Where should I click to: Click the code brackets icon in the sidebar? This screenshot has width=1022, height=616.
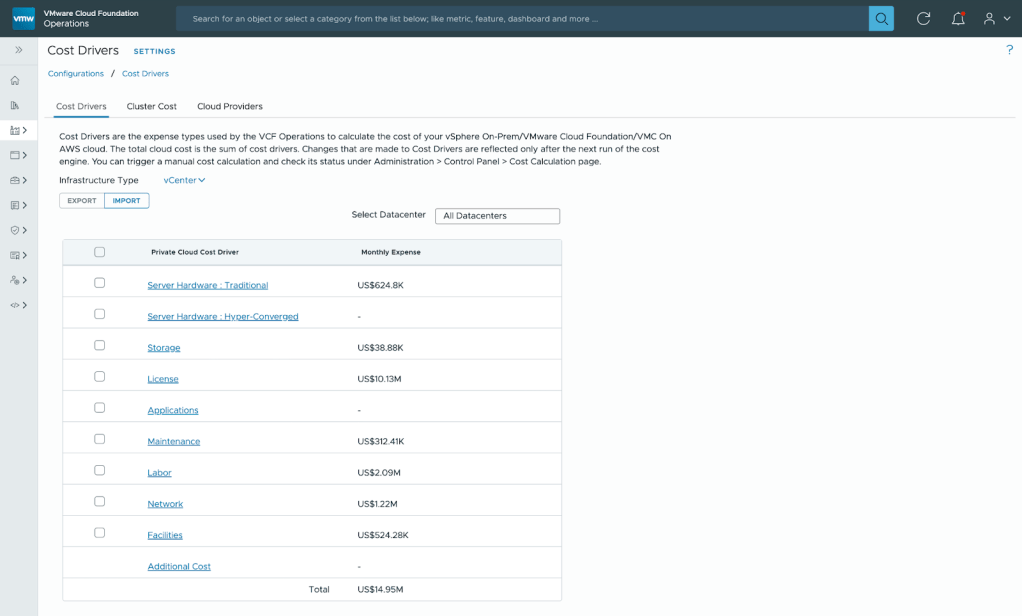[15, 305]
